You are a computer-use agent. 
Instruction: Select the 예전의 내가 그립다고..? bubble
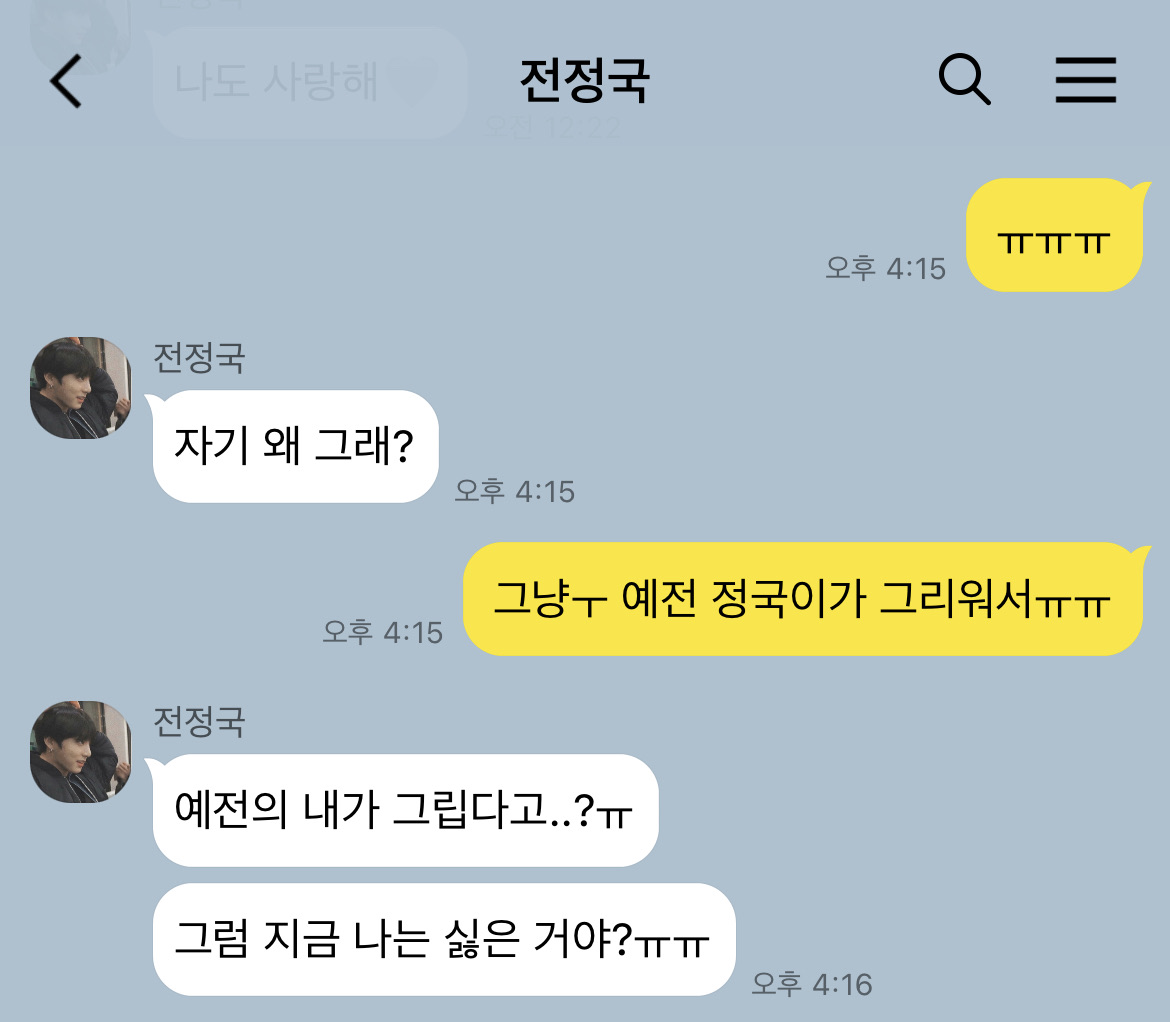(403, 810)
